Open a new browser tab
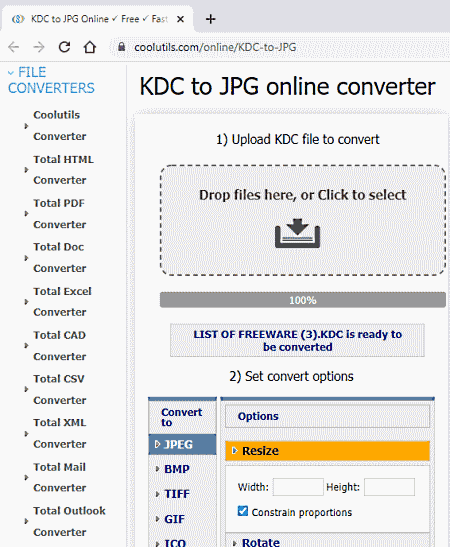 210,19
